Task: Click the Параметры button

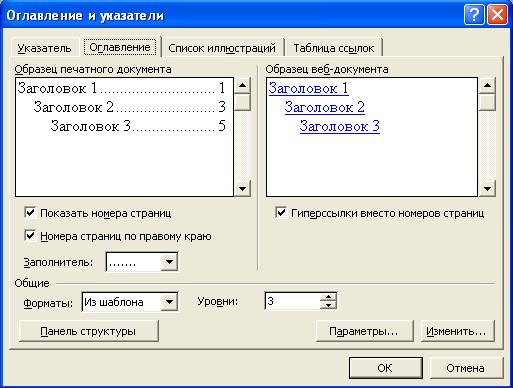Action: pyautogui.click(x=364, y=331)
